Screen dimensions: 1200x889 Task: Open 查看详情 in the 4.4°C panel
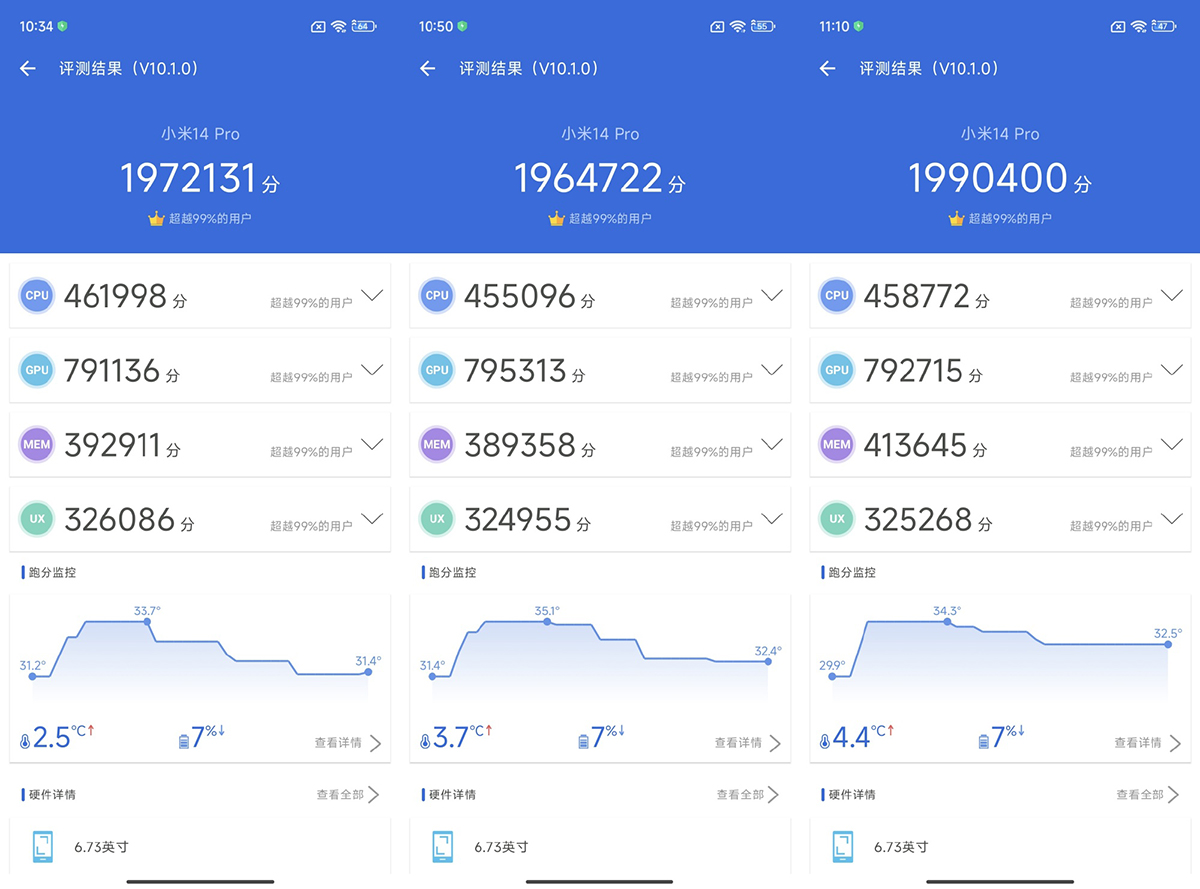click(1148, 743)
